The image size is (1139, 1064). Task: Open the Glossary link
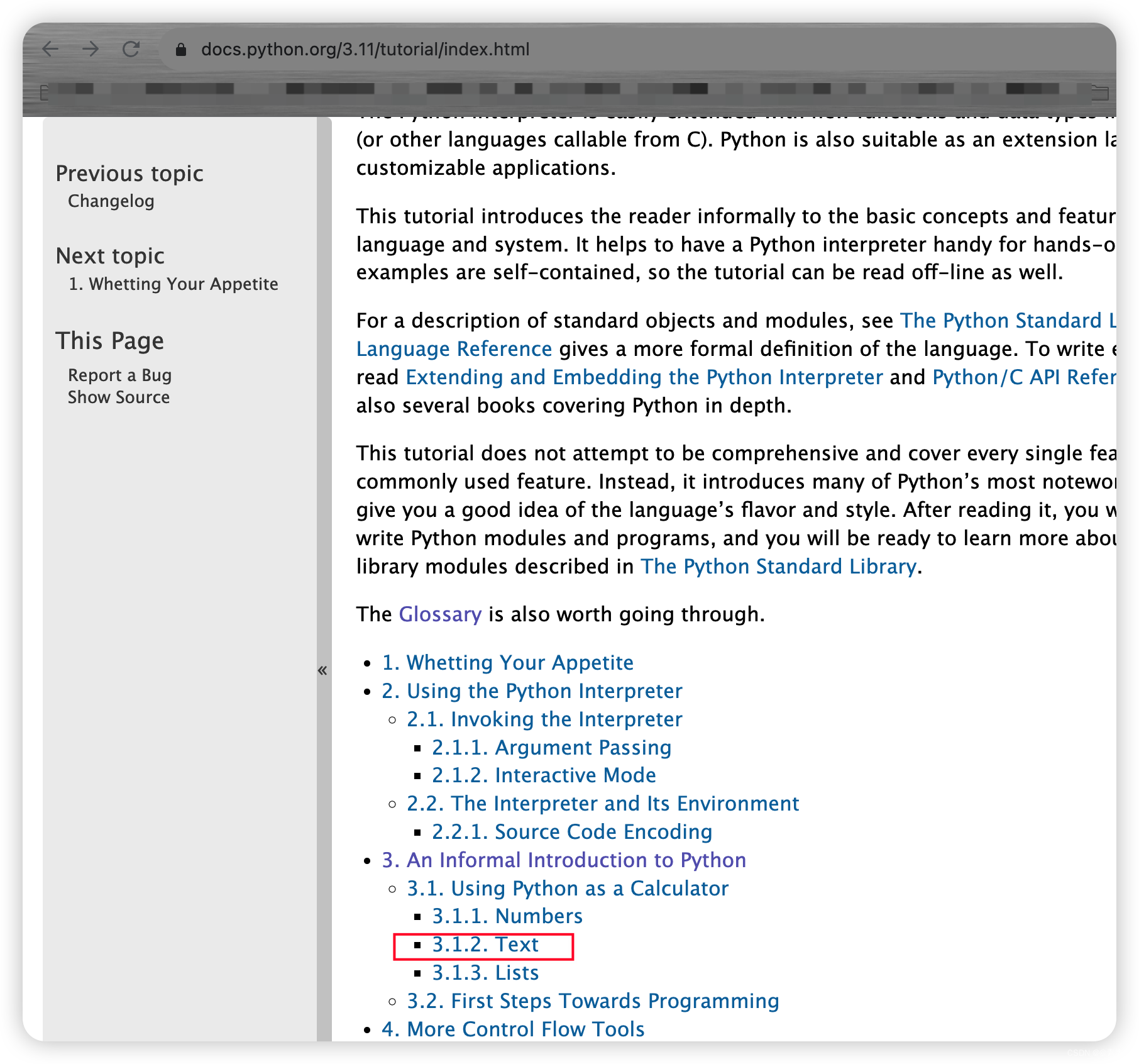(440, 614)
